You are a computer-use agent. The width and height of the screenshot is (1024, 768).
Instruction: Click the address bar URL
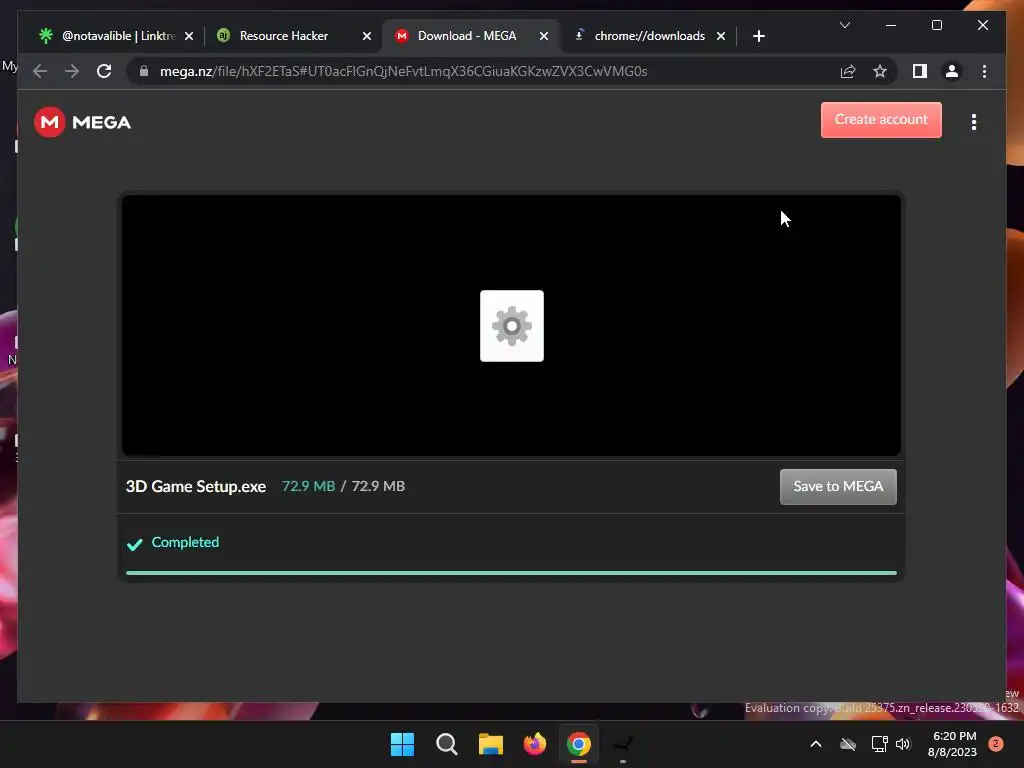pyautogui.click(x=403, y=71)
